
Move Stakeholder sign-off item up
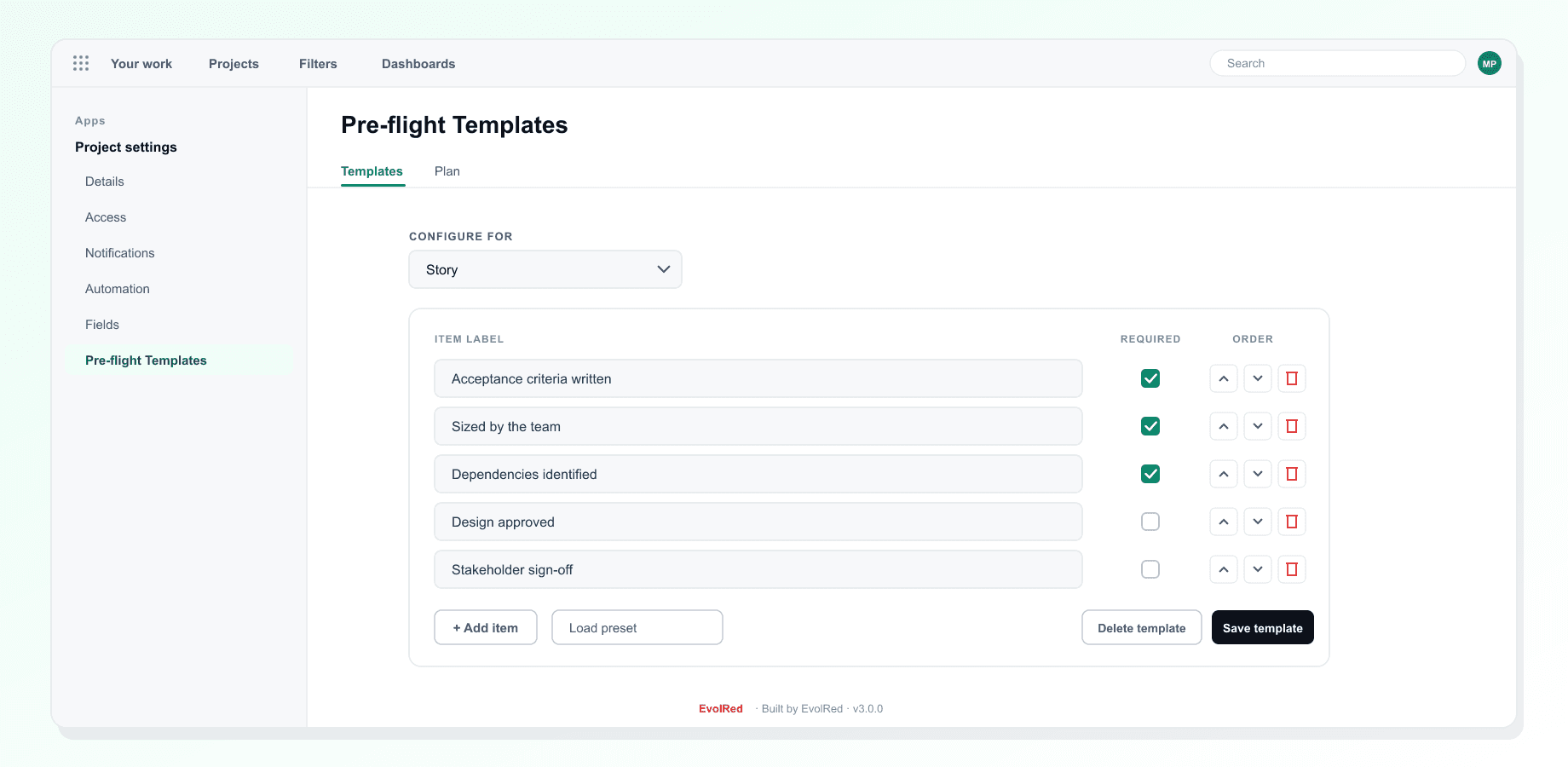tap(1224, 569)
